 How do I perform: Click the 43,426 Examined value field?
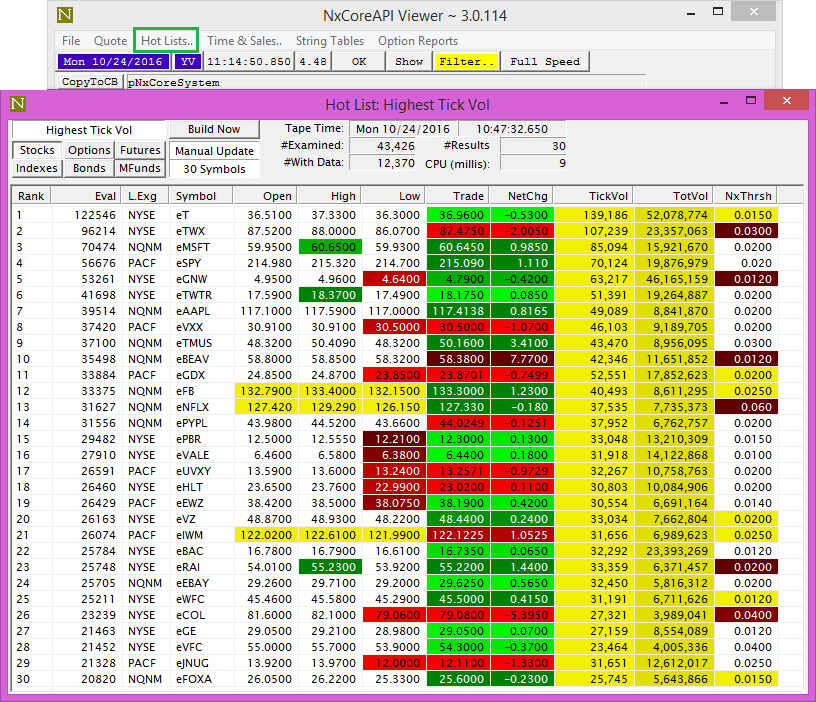382,146
